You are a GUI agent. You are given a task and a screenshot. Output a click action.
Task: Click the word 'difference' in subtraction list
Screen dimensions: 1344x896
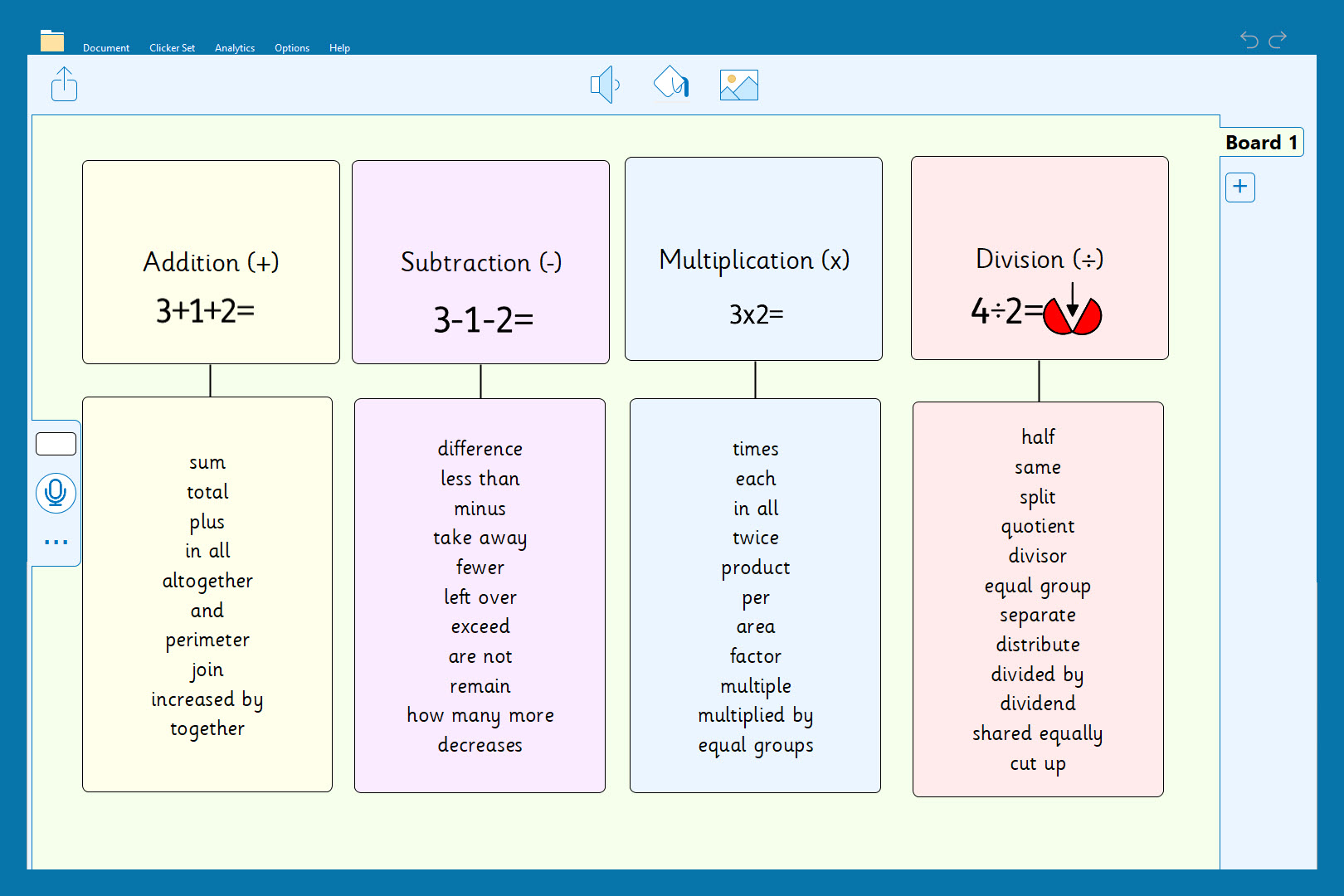[480, 449]
